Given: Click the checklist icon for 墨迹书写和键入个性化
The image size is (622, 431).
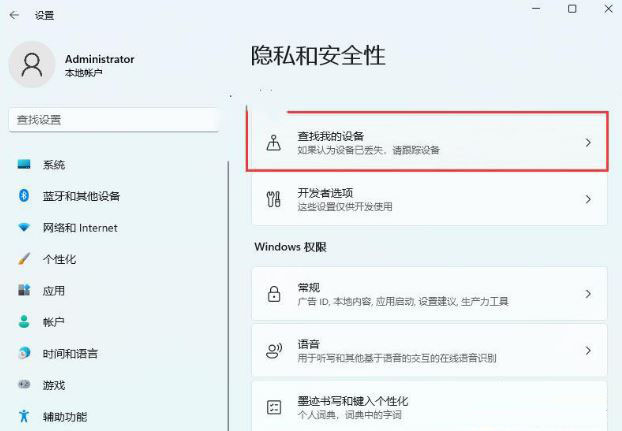Looking at the screenshot, I should [274, 407].
